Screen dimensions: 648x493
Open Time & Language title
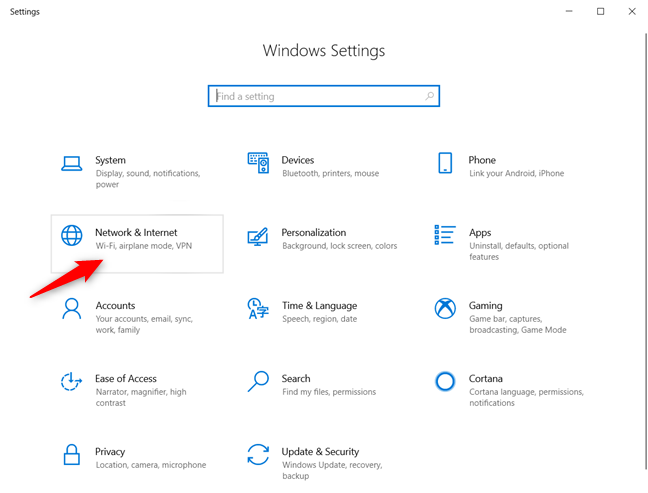click(x=319, y=306)
